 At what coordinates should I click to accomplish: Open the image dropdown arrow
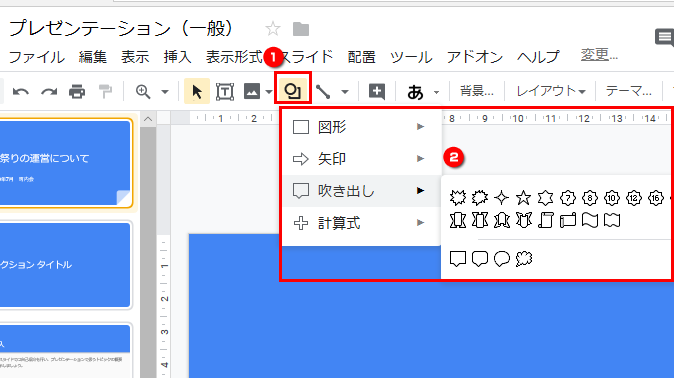tap(269, 92)
